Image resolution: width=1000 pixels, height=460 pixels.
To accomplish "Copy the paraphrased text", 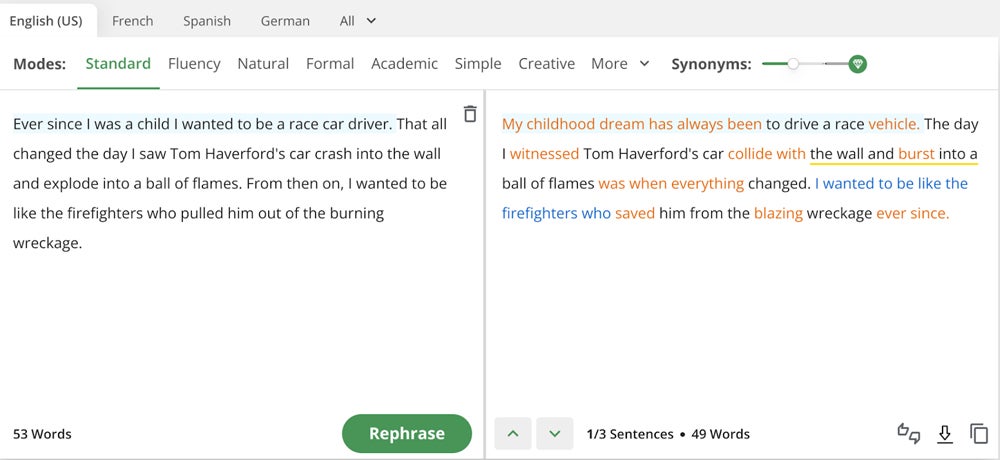I will click(978, 434).
